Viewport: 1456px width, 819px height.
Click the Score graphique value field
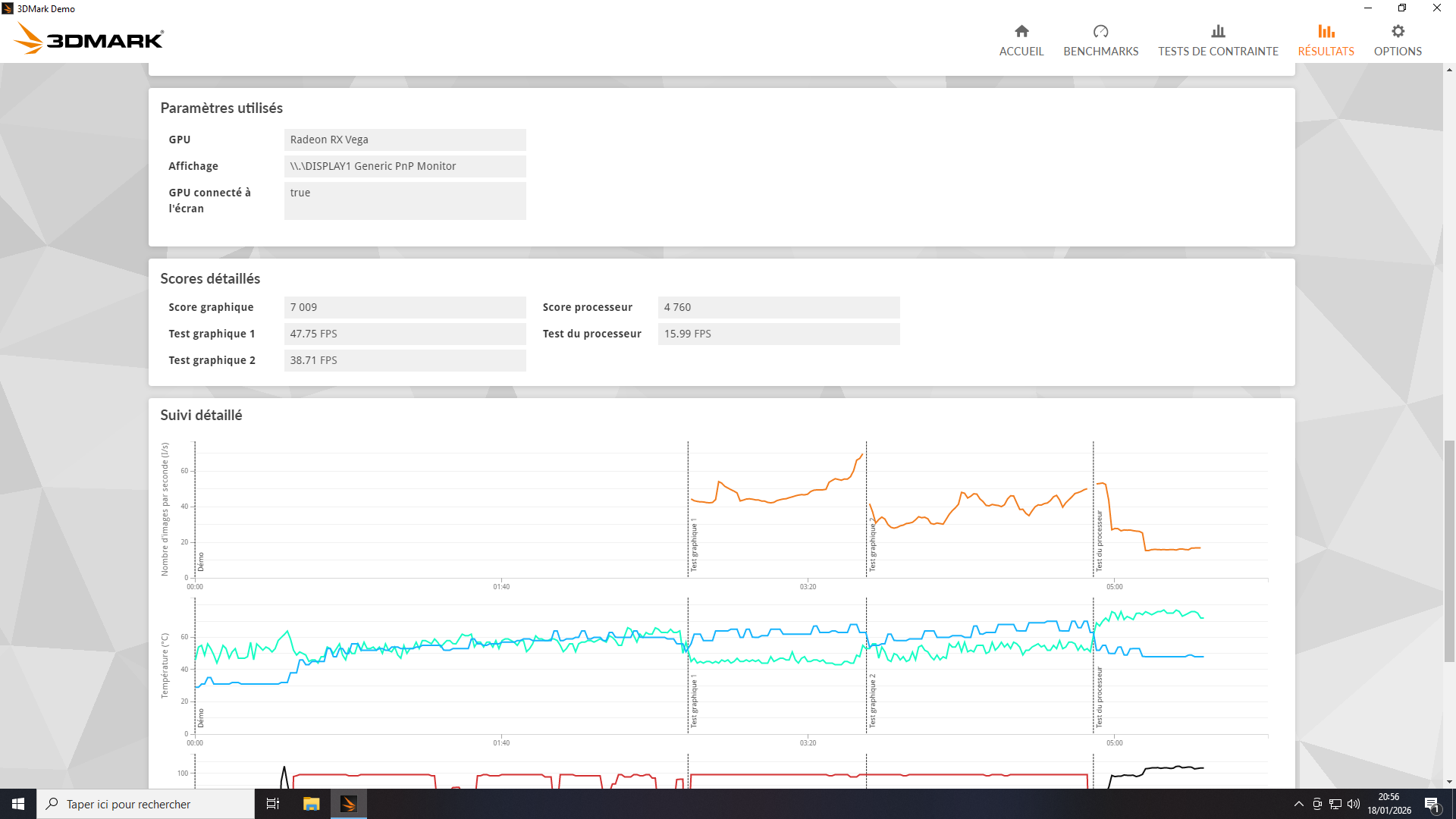point(405,307)
